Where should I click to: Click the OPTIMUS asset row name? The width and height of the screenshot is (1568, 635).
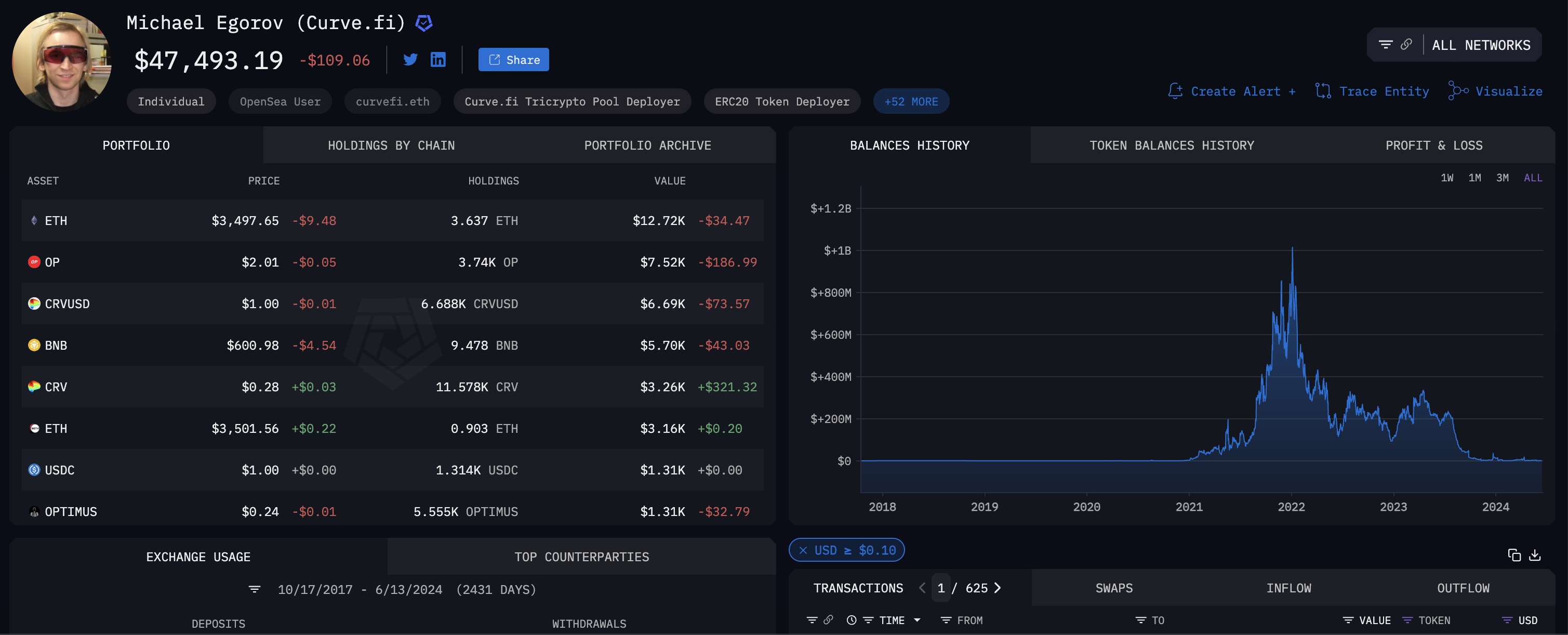click(x=71, y=511)
